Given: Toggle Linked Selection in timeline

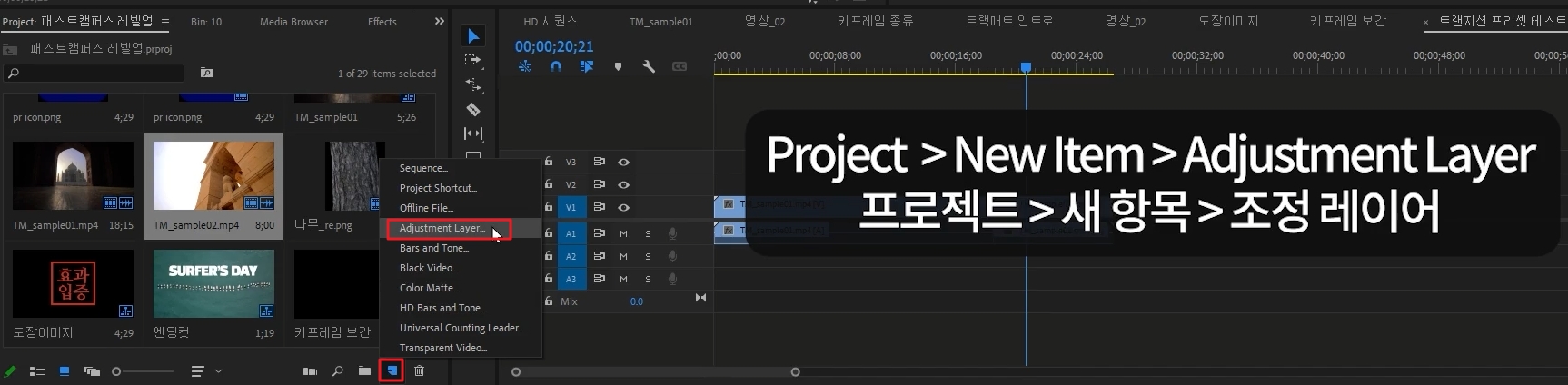Looking at the screenshot, I should click(587, 66).
